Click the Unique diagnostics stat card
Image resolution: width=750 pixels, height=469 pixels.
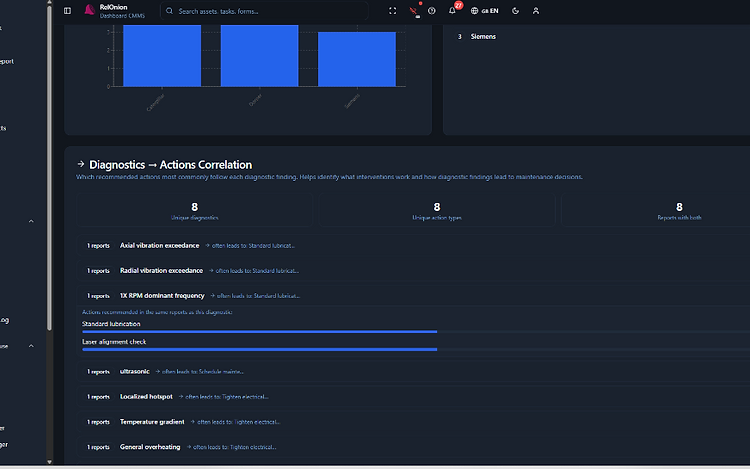(195, 210)
